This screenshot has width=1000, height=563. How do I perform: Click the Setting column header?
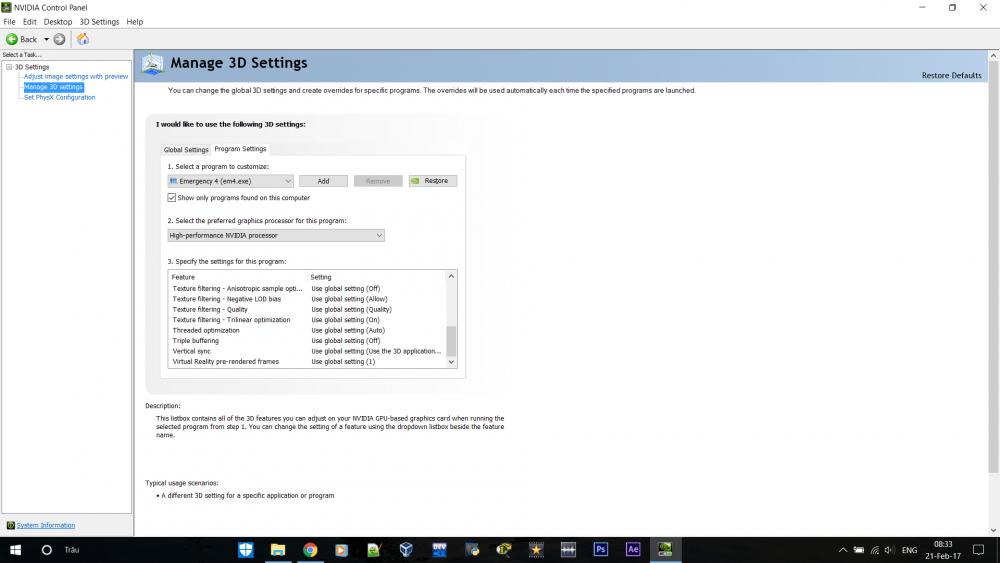coord(376,277)
